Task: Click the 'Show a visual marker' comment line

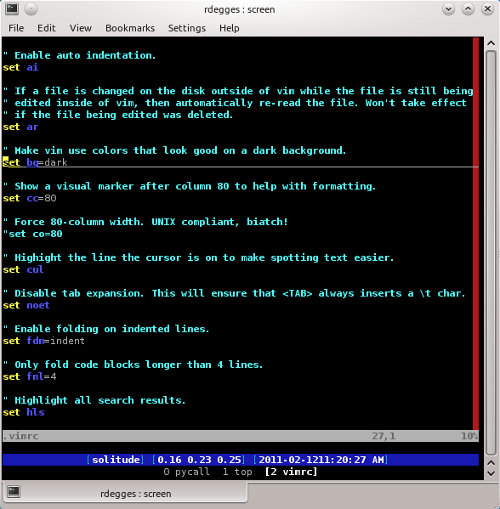Action: (x=190, y=186)
